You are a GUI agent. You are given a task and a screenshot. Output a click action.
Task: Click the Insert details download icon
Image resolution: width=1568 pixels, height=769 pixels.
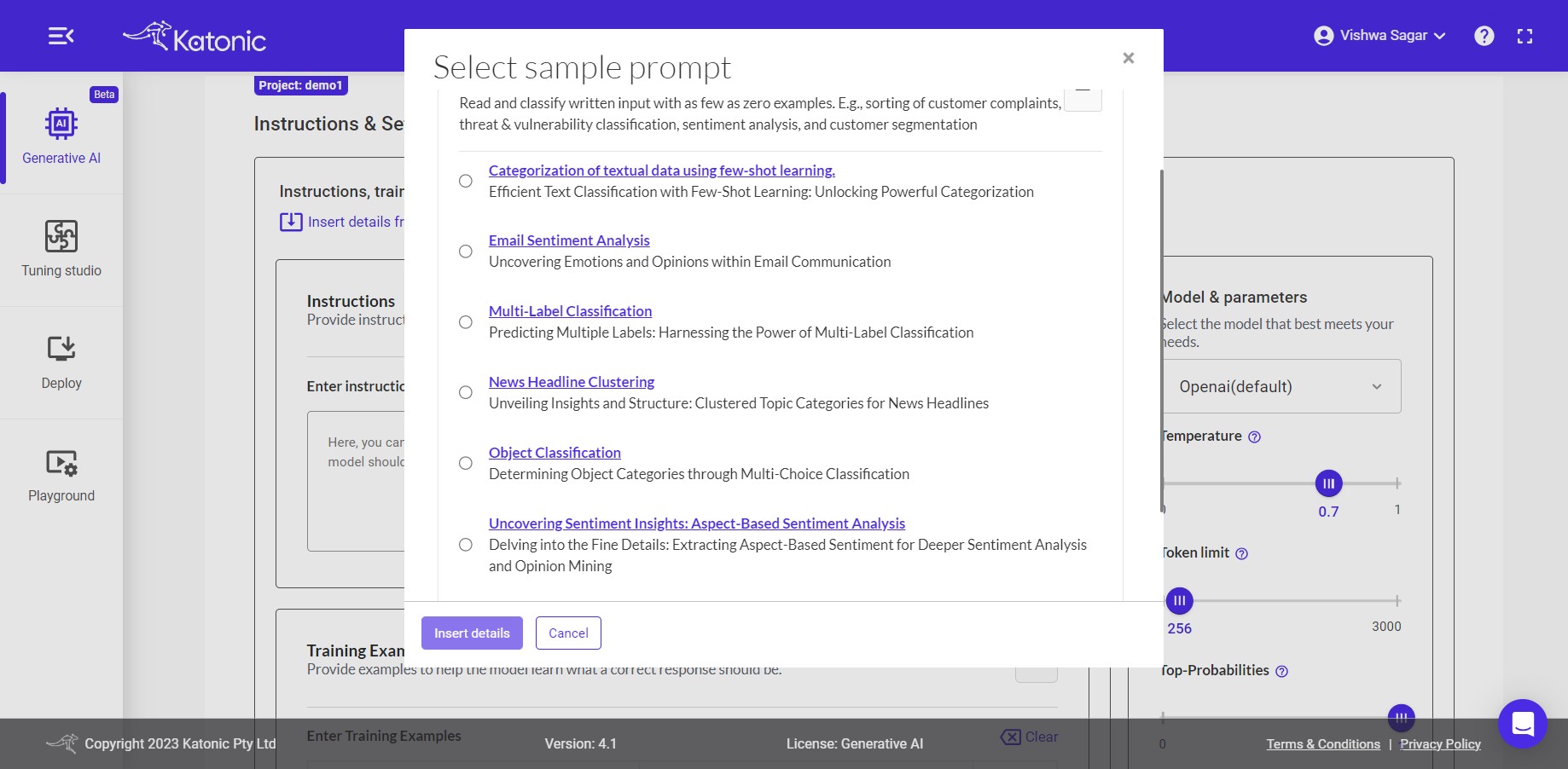(x=291, y=222)
